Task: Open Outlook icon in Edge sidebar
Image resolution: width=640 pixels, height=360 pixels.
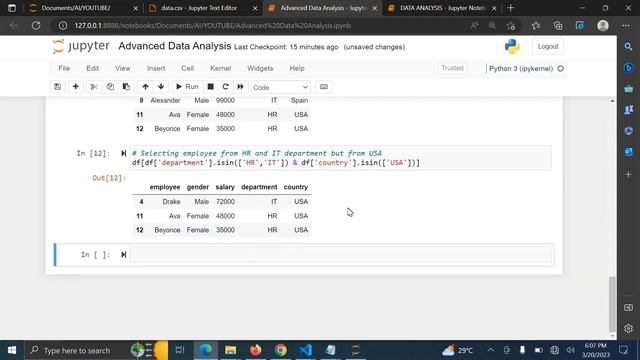Action: click(629, 152)
